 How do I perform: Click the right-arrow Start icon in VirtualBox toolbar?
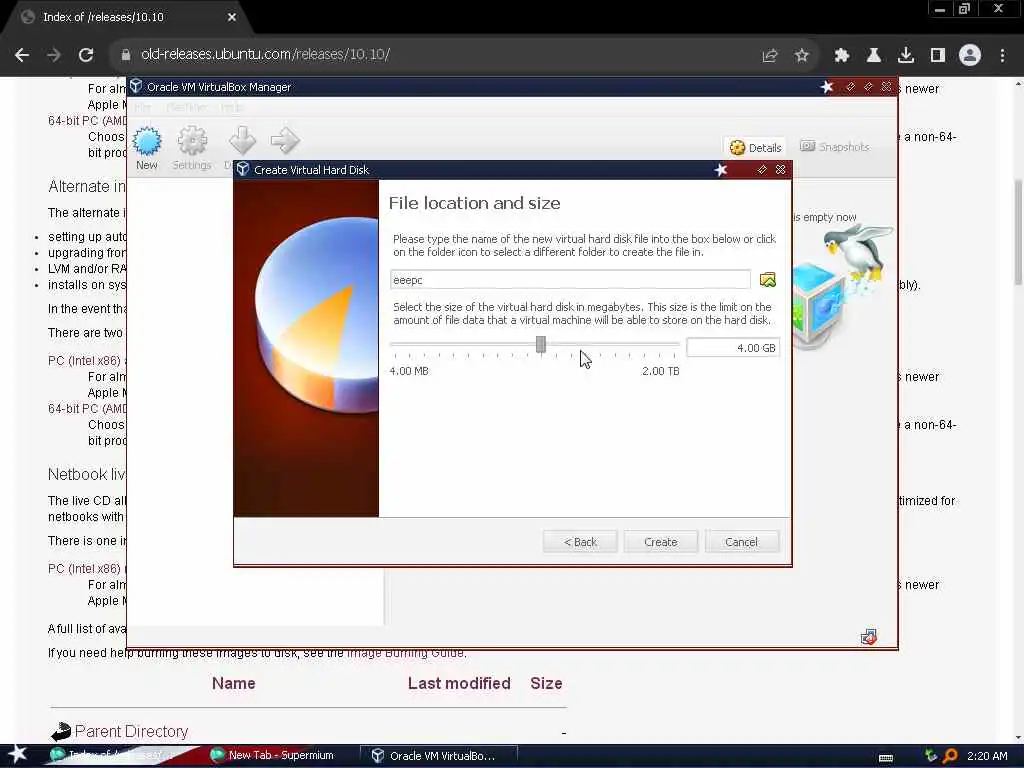285,141
